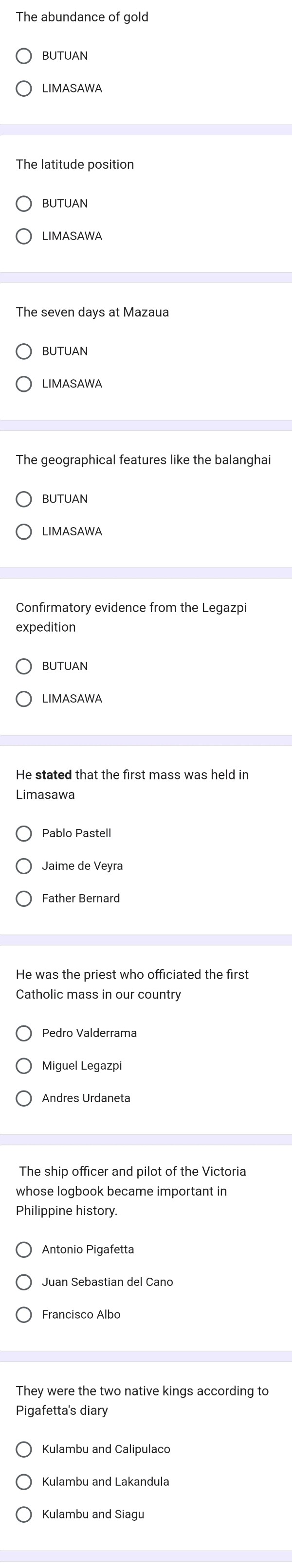The width and height of the screenshot is (292, 1568).
Task: Mark Andres Urdaneta as the answer
Action: (24, 1098)
